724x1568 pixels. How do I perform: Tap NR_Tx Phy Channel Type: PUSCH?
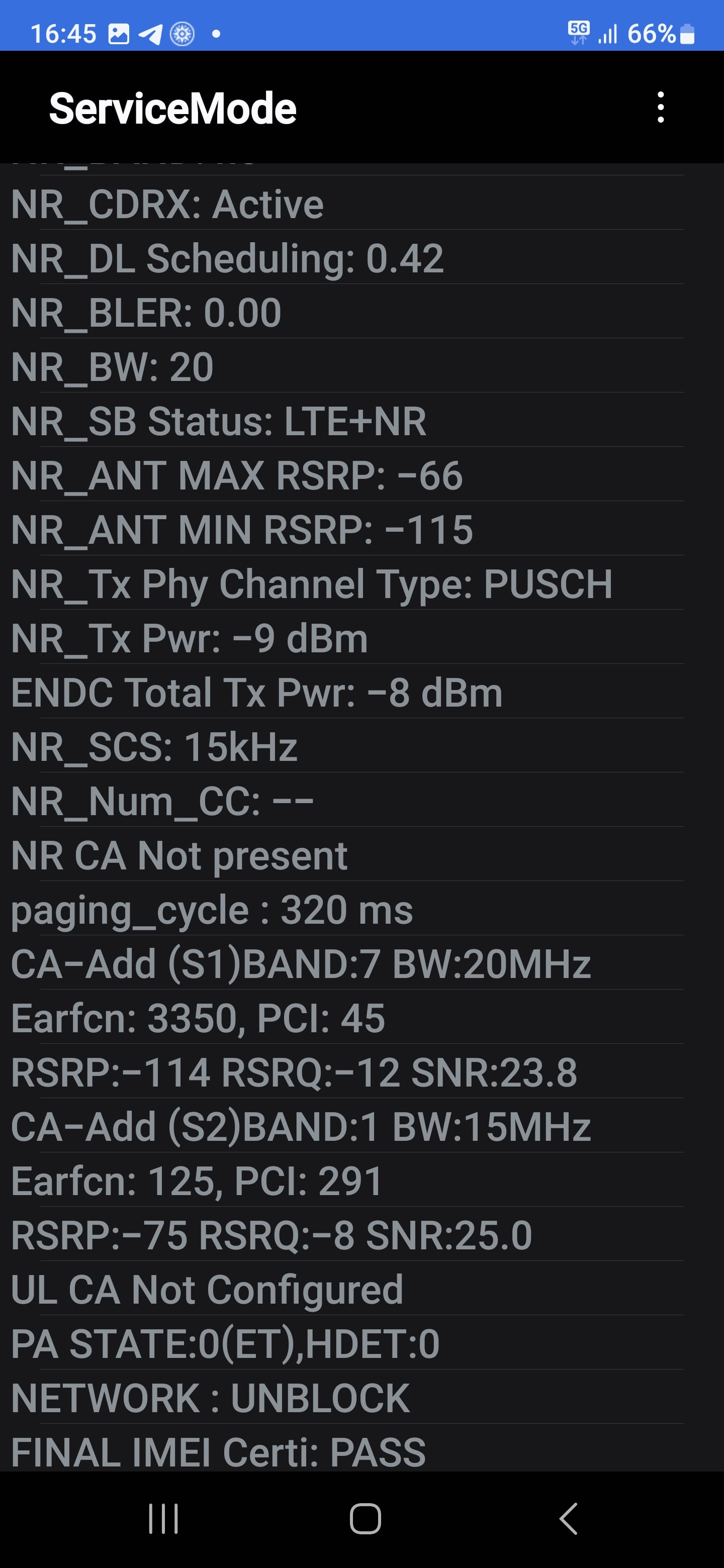(347, 583)
